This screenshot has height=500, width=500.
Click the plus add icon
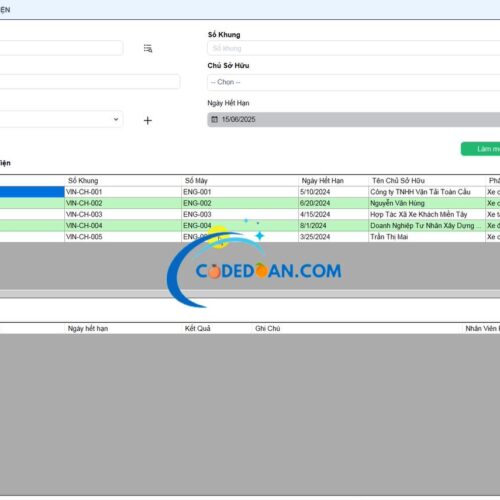[x=148, y=120]
